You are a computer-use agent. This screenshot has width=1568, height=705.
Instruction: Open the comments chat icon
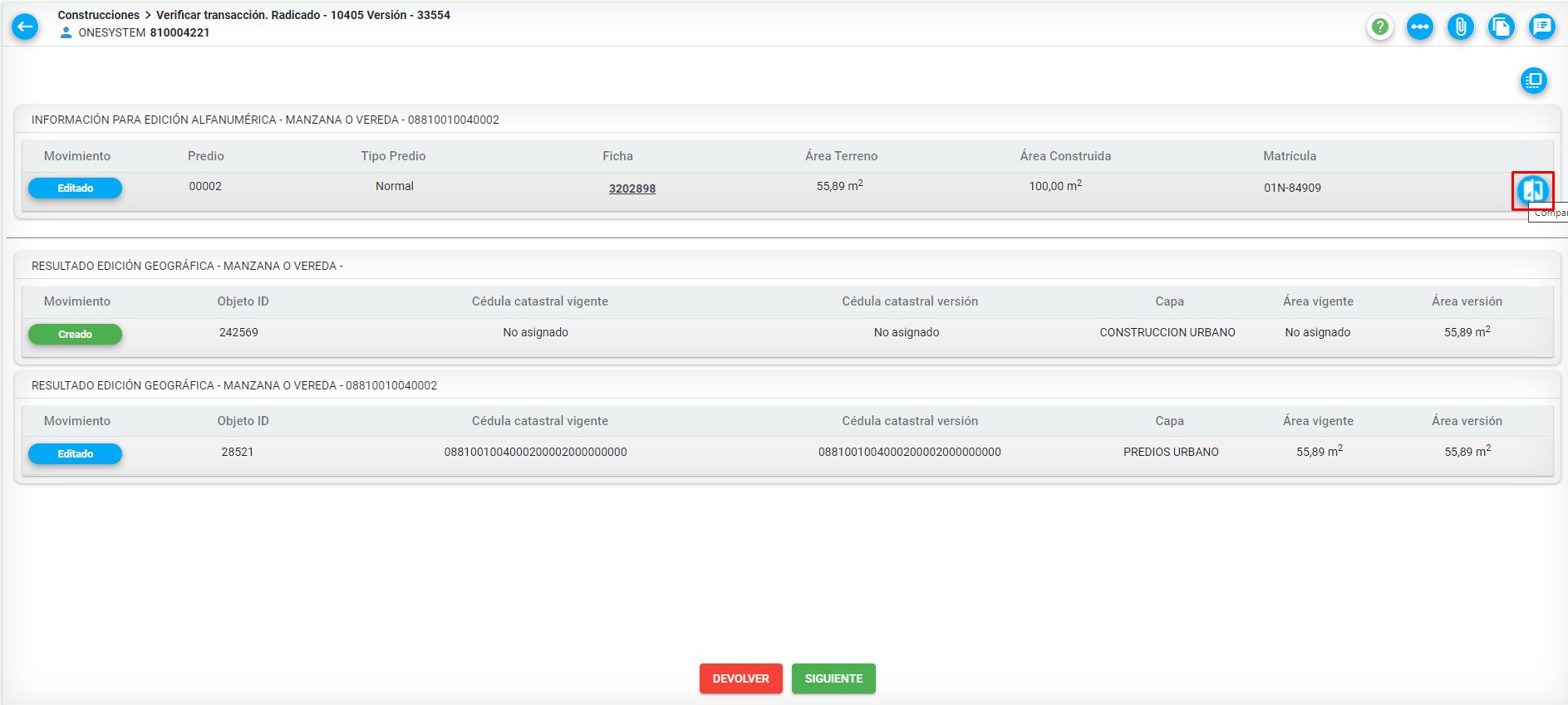(1541, 27)
